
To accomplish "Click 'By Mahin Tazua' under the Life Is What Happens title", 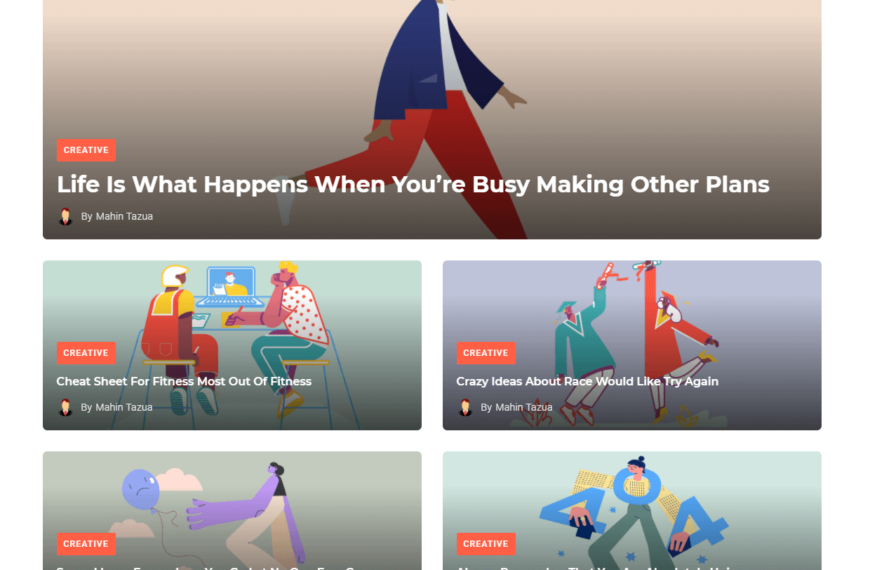I will [x=117, y=216].
